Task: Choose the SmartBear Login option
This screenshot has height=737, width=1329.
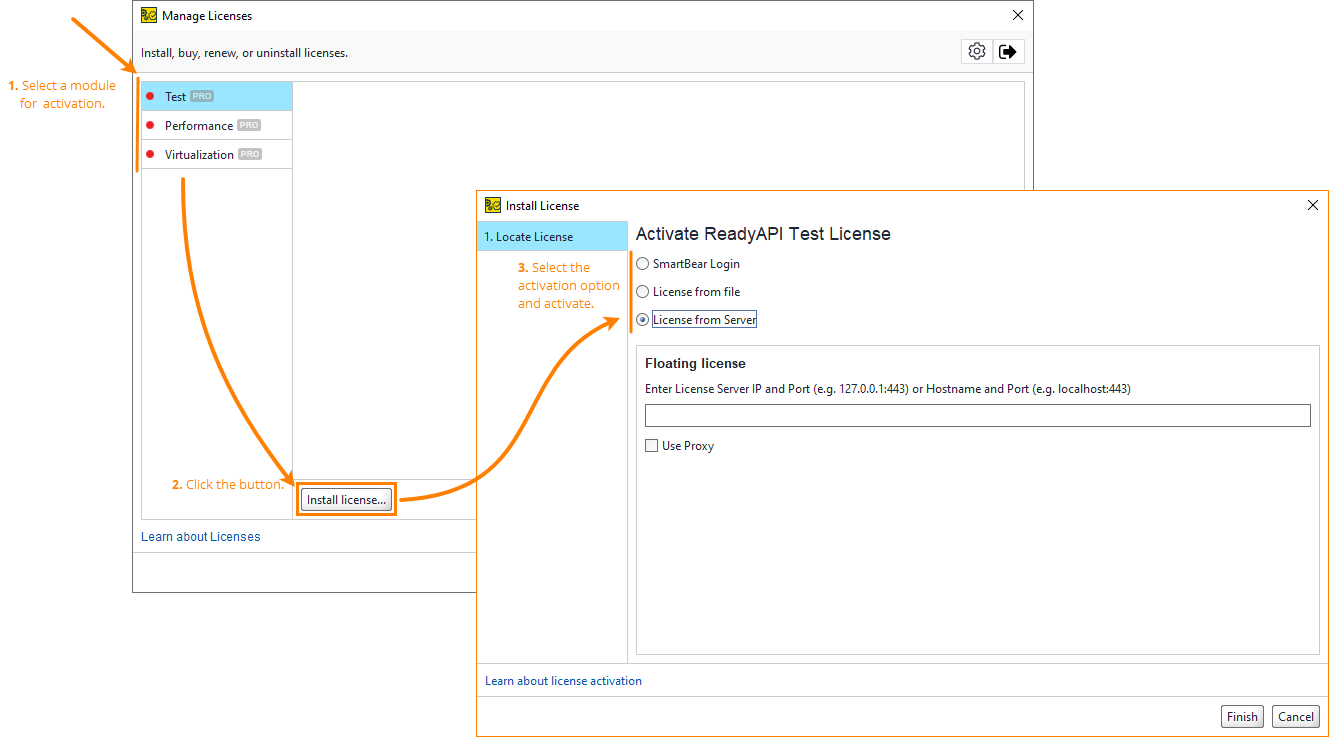Action: click(689, 264)
